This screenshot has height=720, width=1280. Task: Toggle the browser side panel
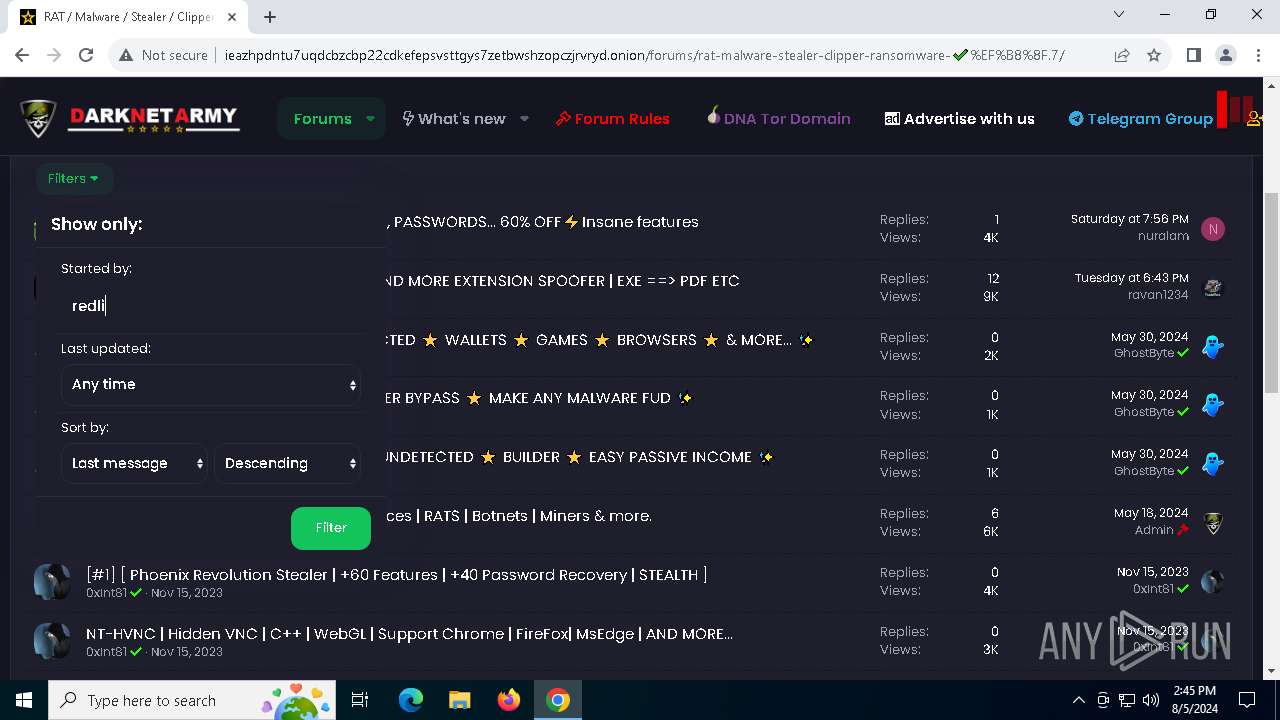(1193, 55)
